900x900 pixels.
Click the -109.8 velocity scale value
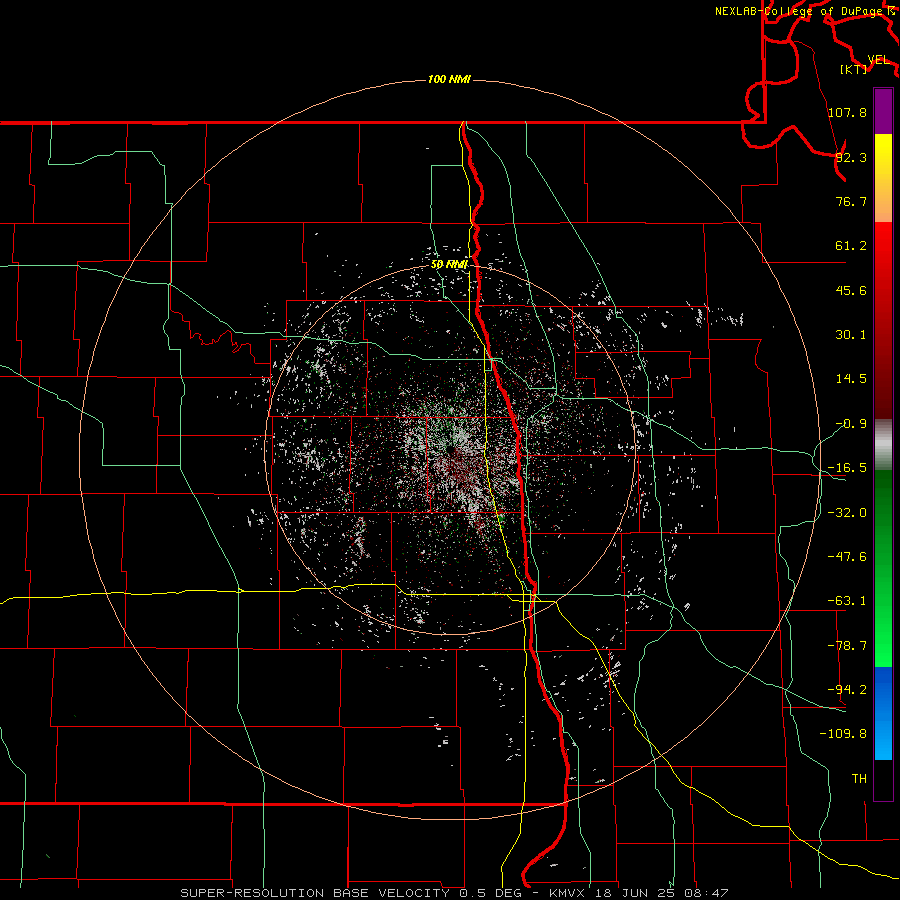843,734
